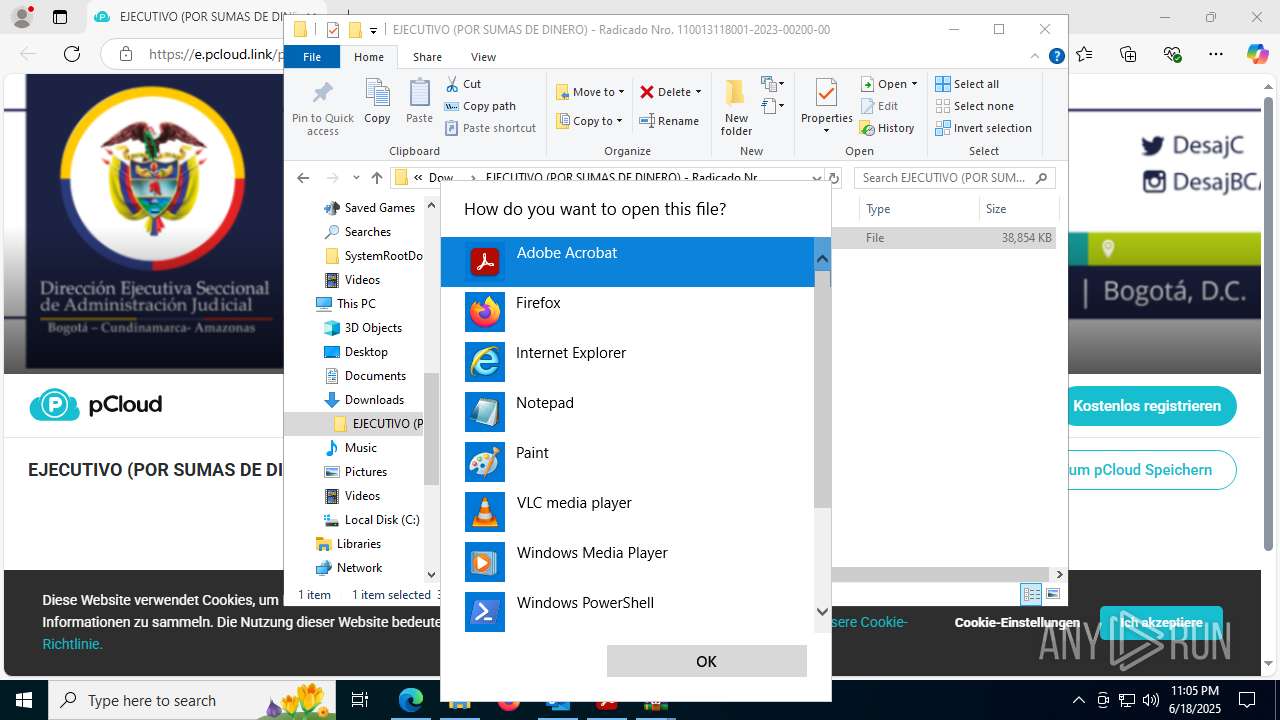
Task: Pick Internet Explorer from the app list
Action: click(x=628, y=362)
